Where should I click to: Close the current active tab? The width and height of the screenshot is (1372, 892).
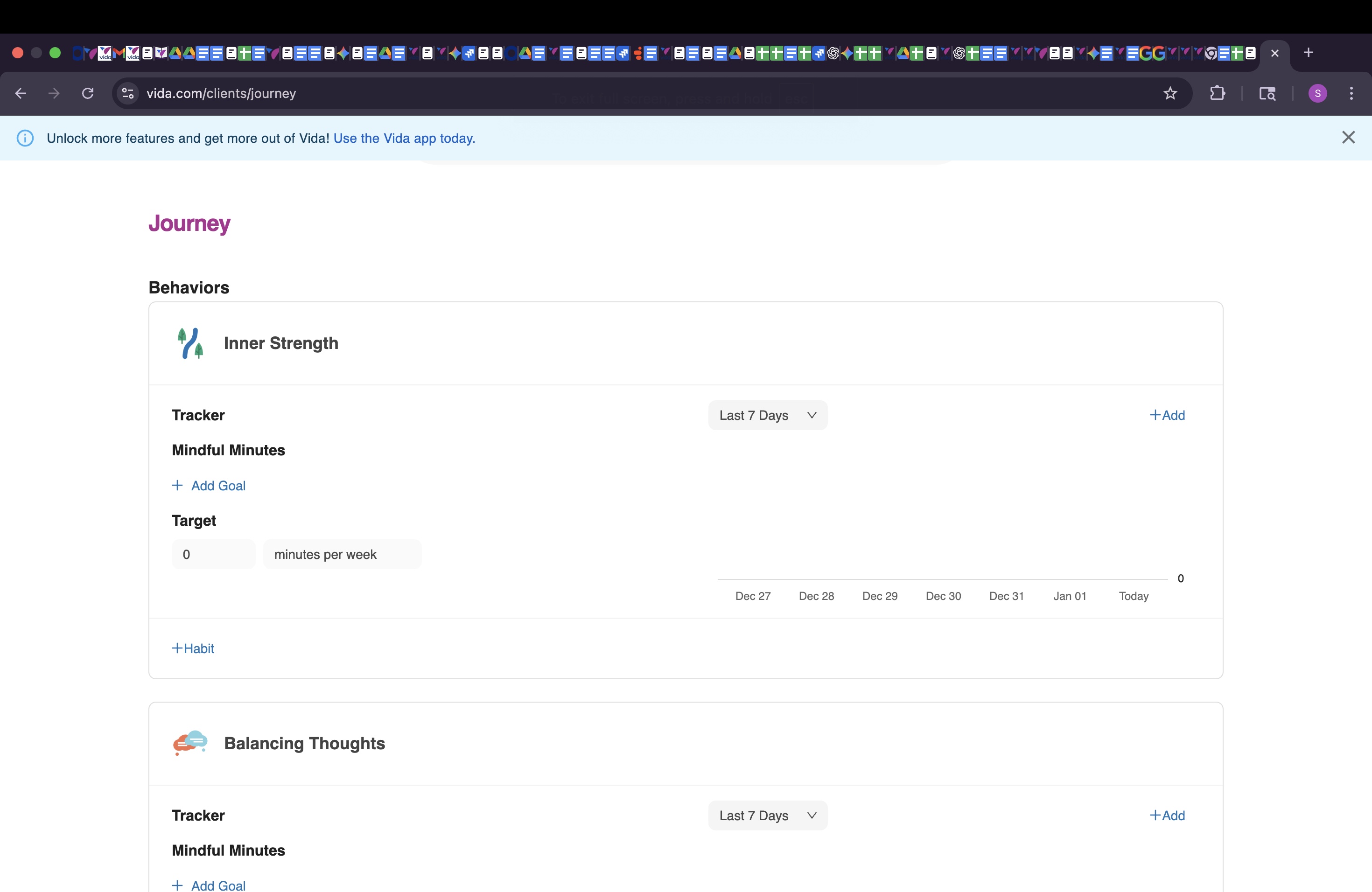(x=1274, y=54)
